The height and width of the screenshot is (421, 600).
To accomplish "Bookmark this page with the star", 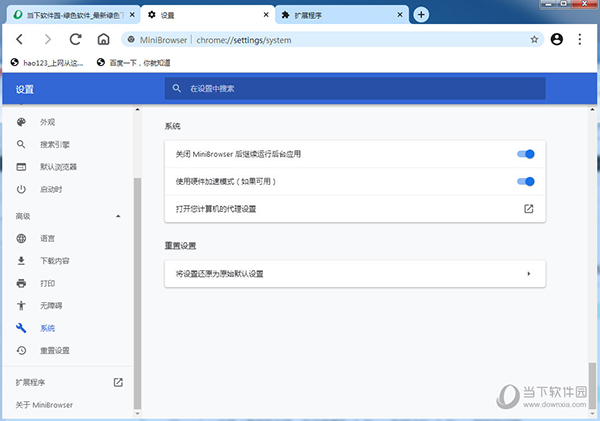I will coord(534,39).
